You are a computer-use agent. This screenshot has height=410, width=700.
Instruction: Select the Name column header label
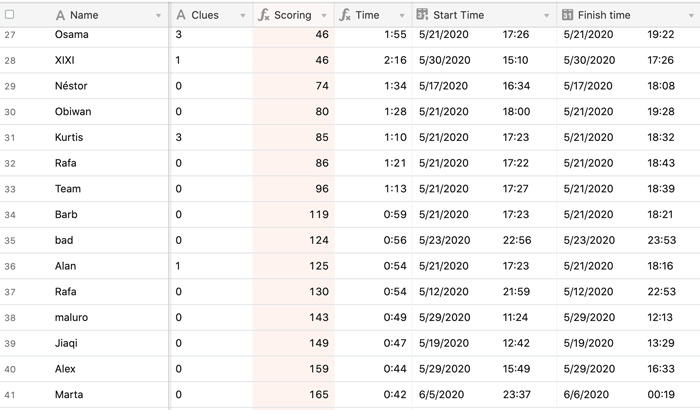(84, 15)
